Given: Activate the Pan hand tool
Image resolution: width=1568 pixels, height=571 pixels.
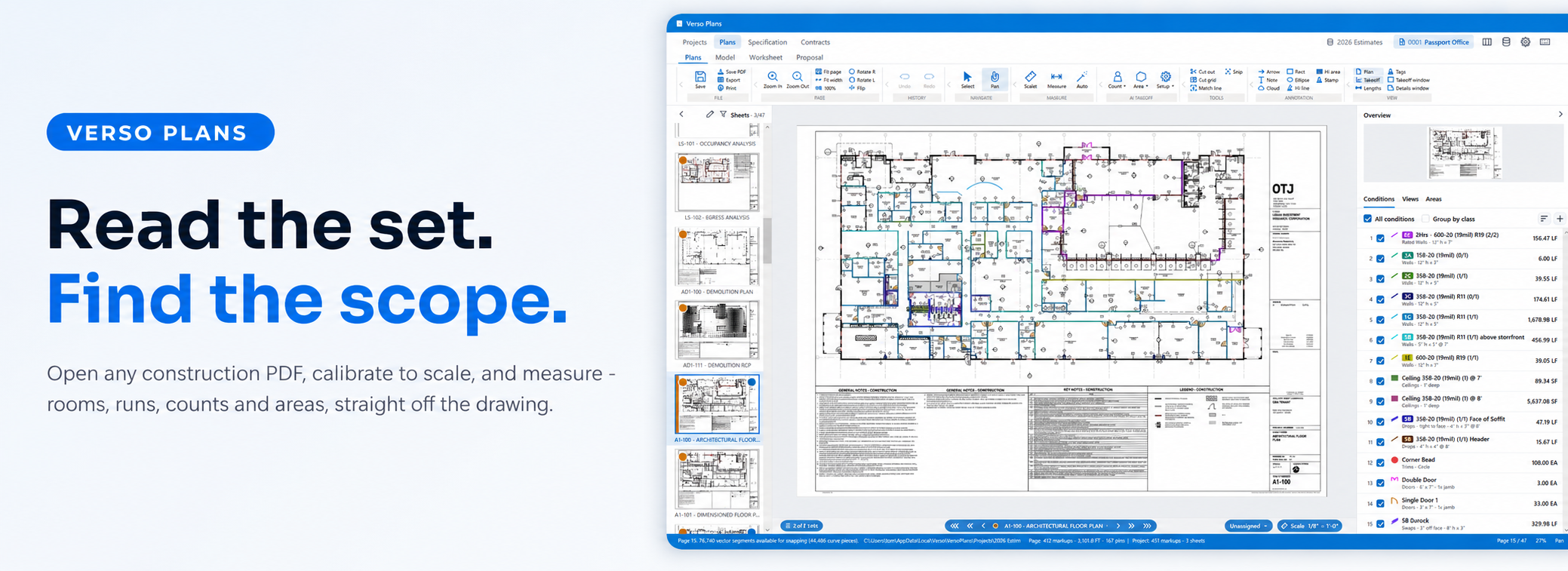Looking at the screenshot, I should 995,80.
